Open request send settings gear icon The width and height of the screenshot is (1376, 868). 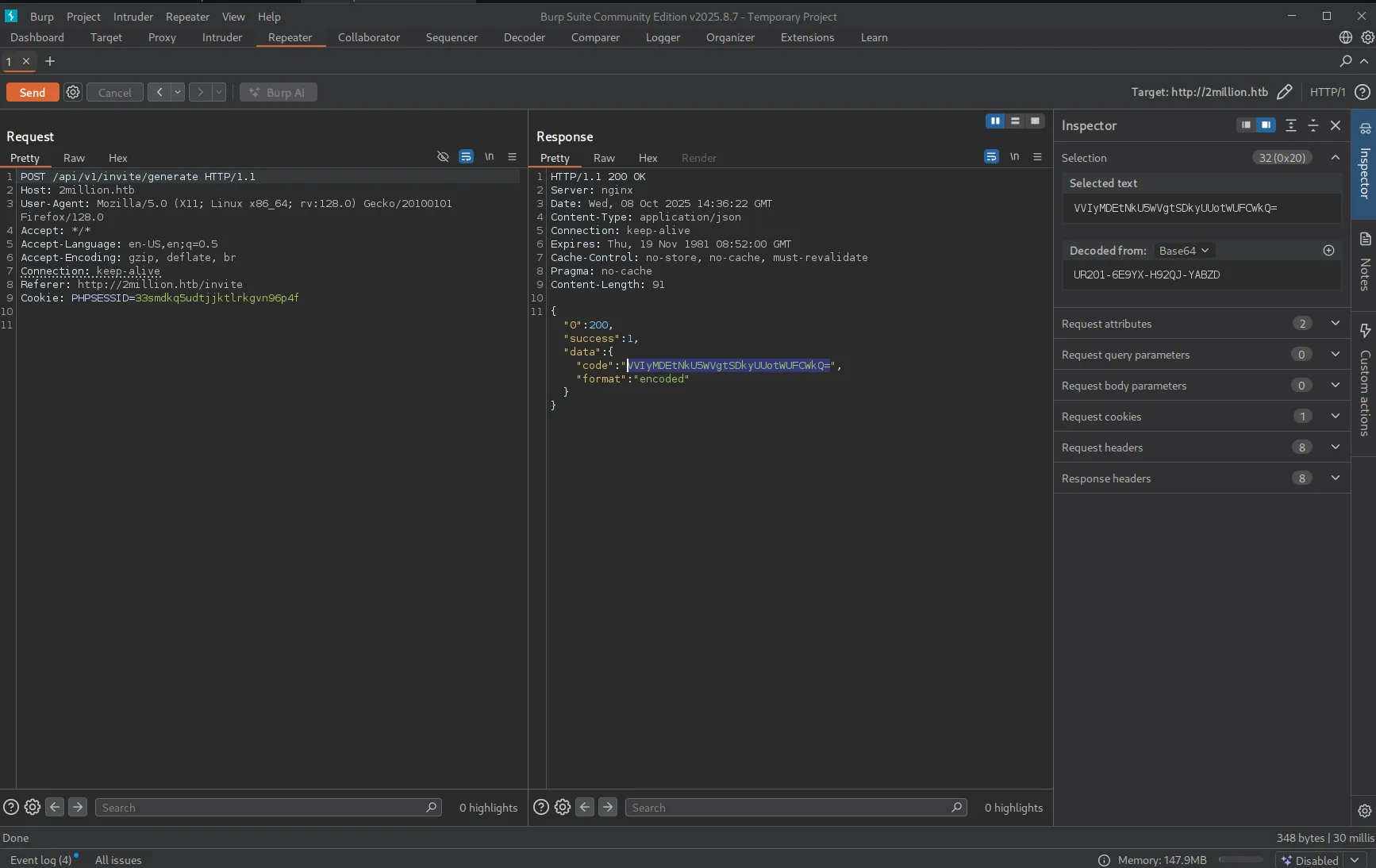tap(73, 92)
